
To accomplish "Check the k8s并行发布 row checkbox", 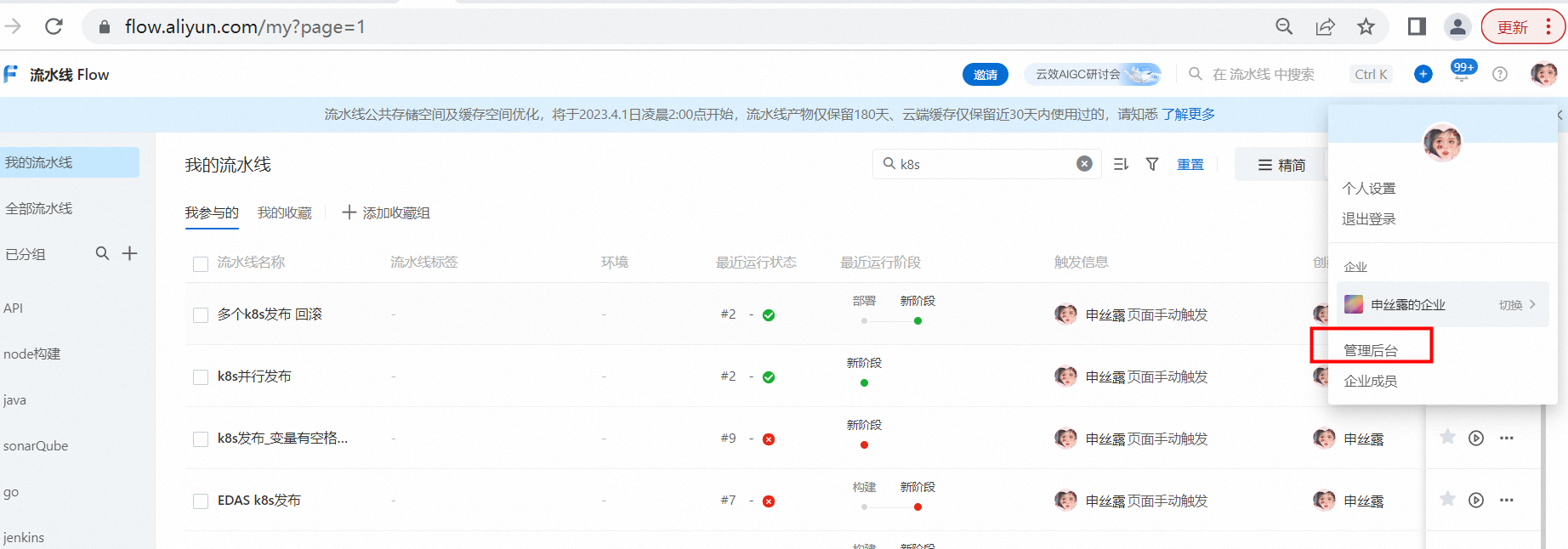I will 201,376.
